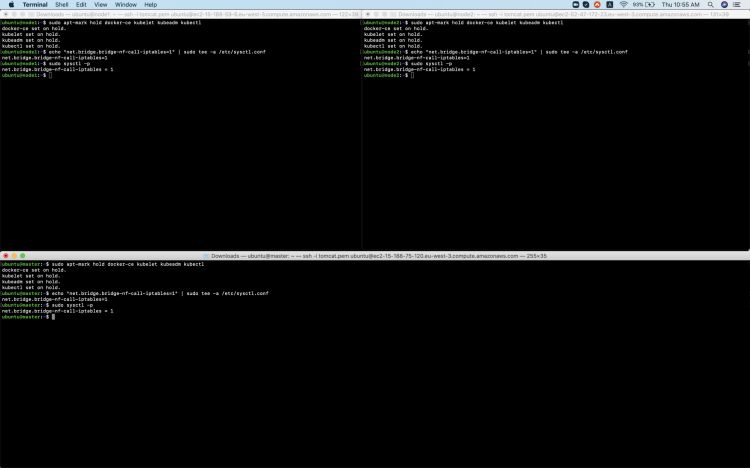Screen dimensions: 750x468
Task: Open the View menu
Action: (101, 4)
